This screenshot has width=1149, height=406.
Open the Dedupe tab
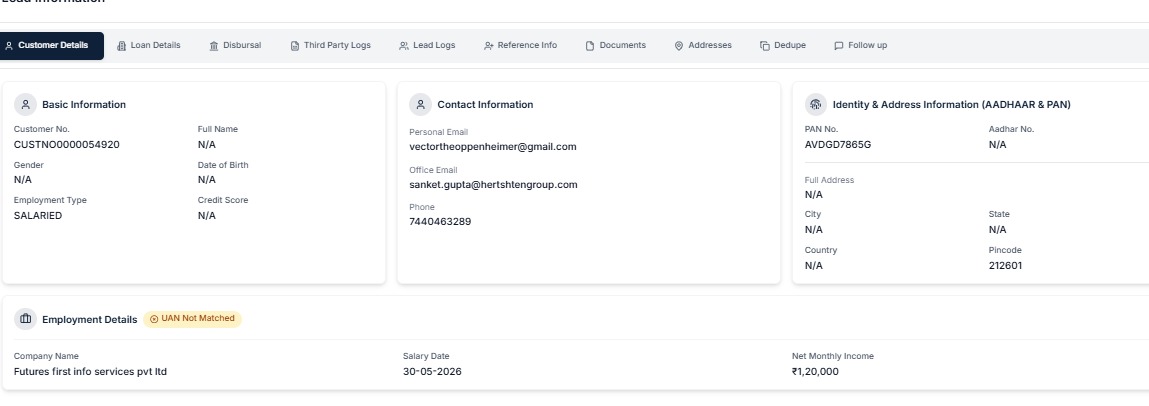click(x=783, y=45)
